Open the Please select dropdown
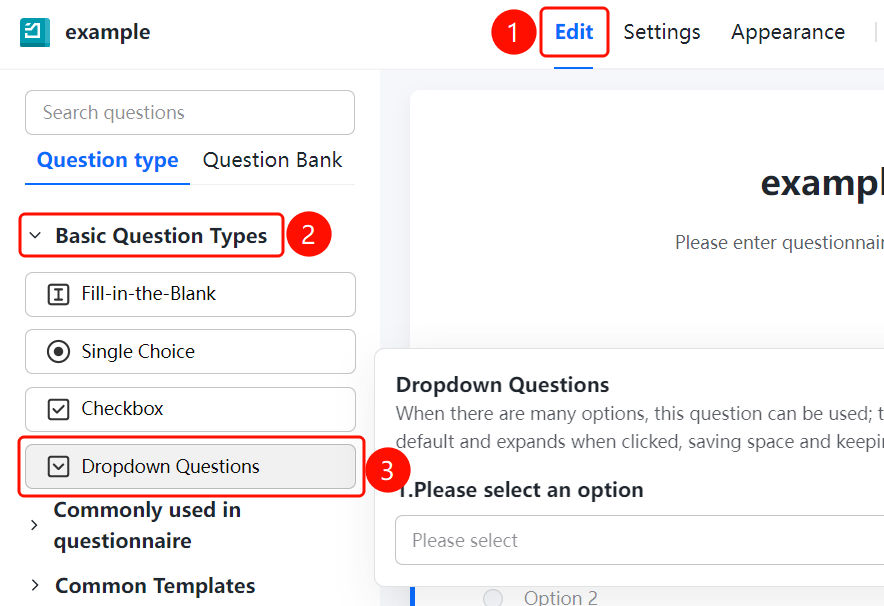 click(x=639, y=540)
